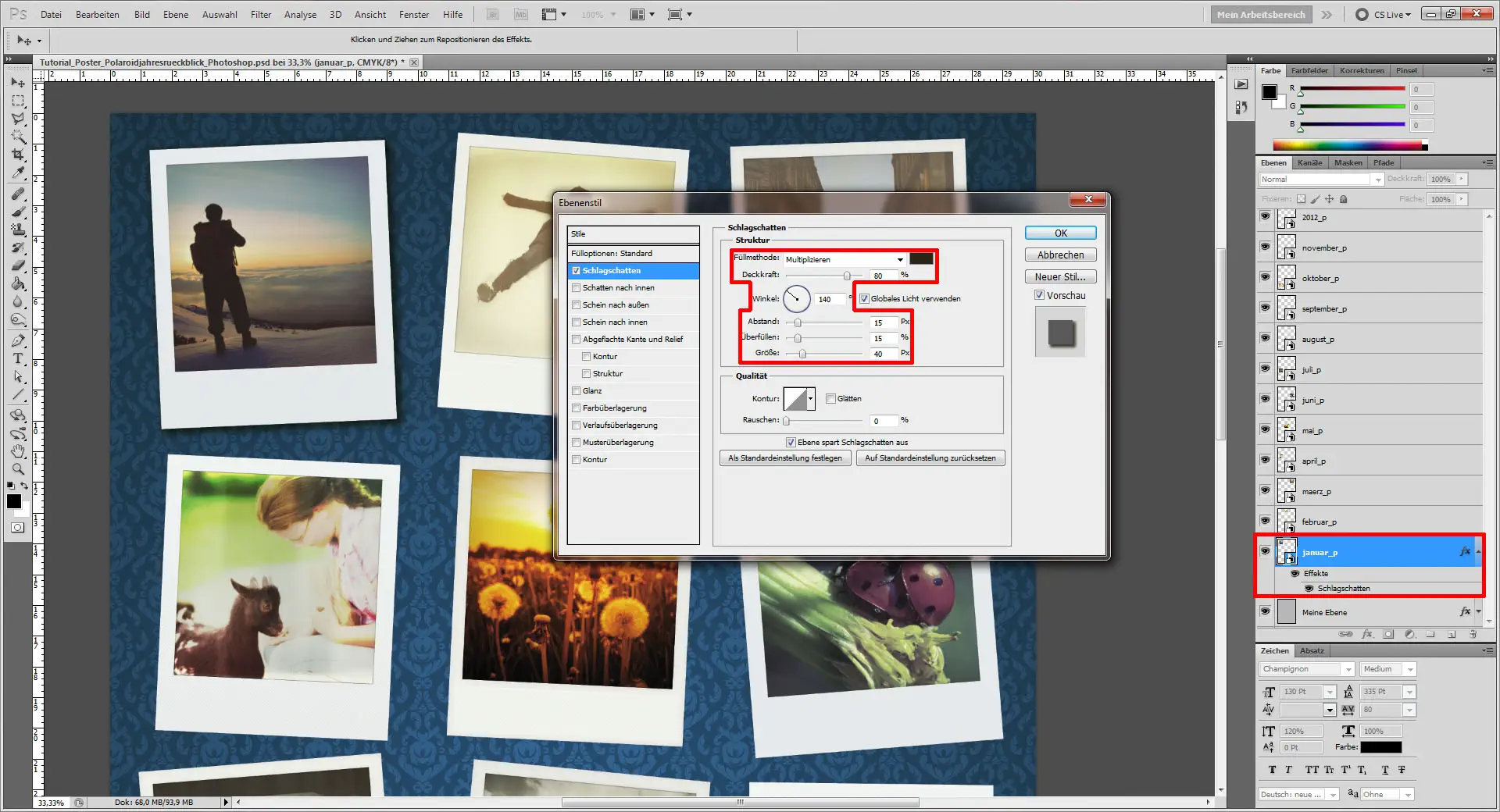The width and height of the screenshot is (1500, 812).
Task: Open the Filter menu
Action: tap(260, 14)
